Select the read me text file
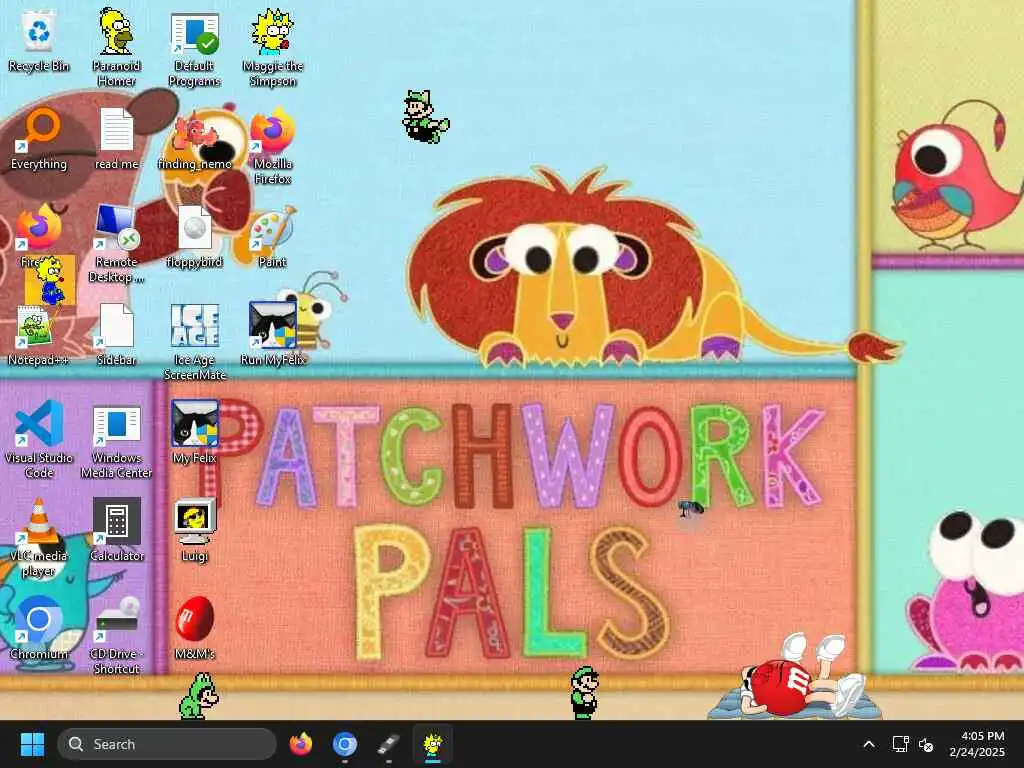The image size is (1024, 768). coord(116,139)
